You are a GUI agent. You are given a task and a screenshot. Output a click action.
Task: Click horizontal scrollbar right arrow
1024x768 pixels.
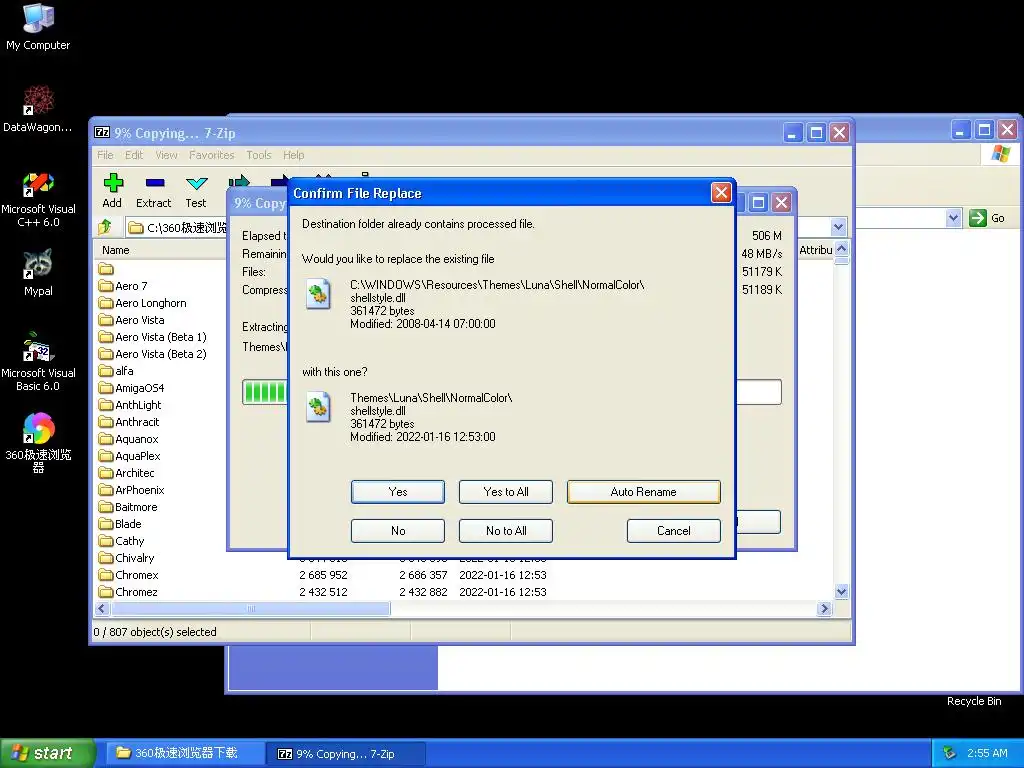[x=824, y=609]
